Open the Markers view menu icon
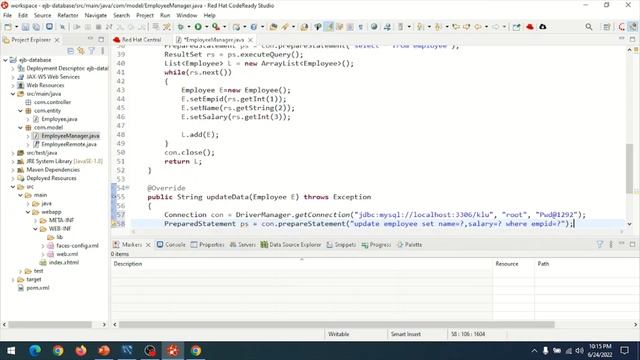The height and width of the screenshot is (360, 640). 611,244
